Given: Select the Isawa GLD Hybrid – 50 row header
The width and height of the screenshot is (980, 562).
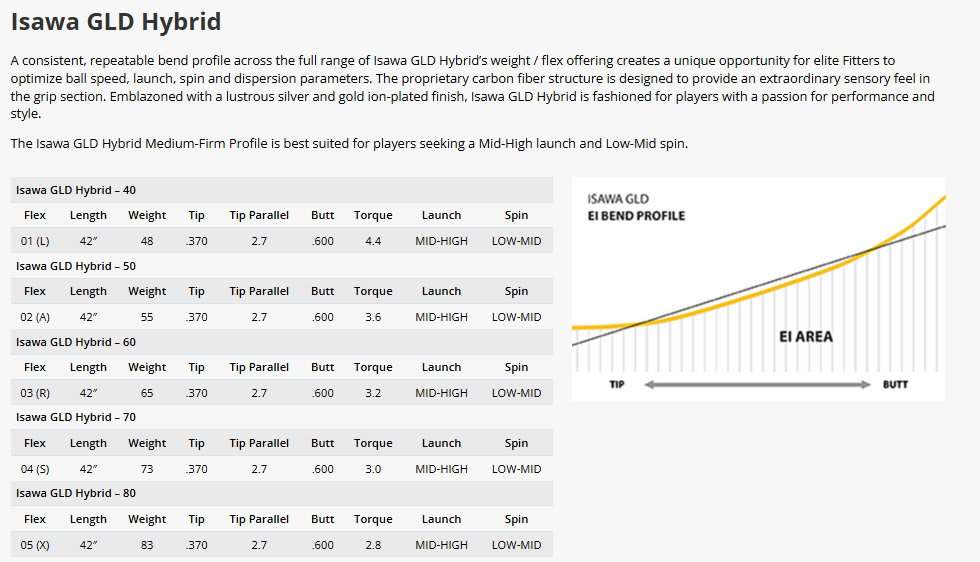Looking at the screenshot, I should [x=76, y=266].
